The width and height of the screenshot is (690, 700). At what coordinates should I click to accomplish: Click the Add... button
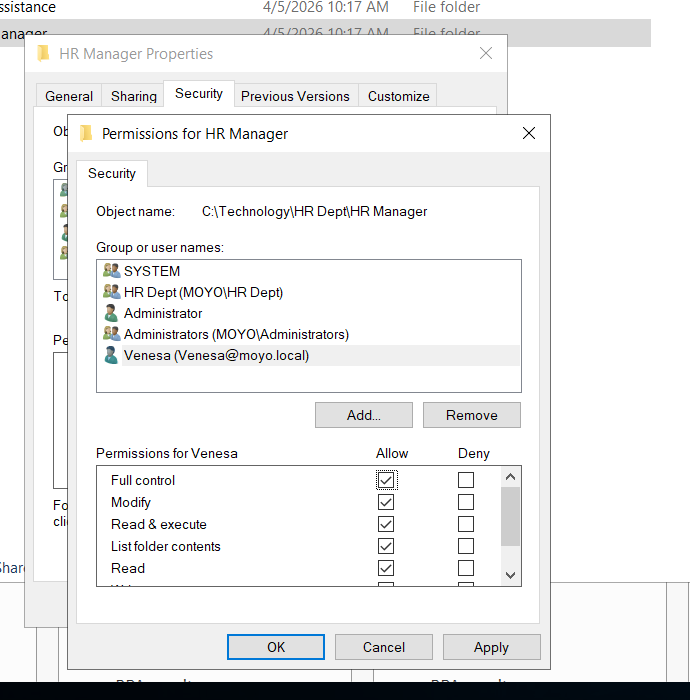click(364, 415)
